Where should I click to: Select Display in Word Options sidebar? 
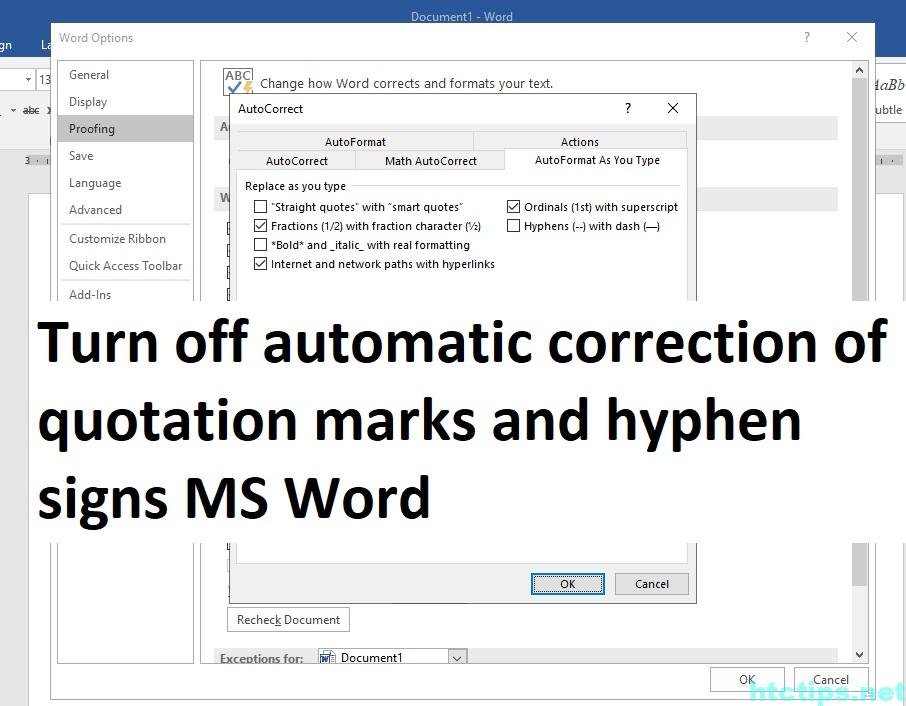(125, 102)
